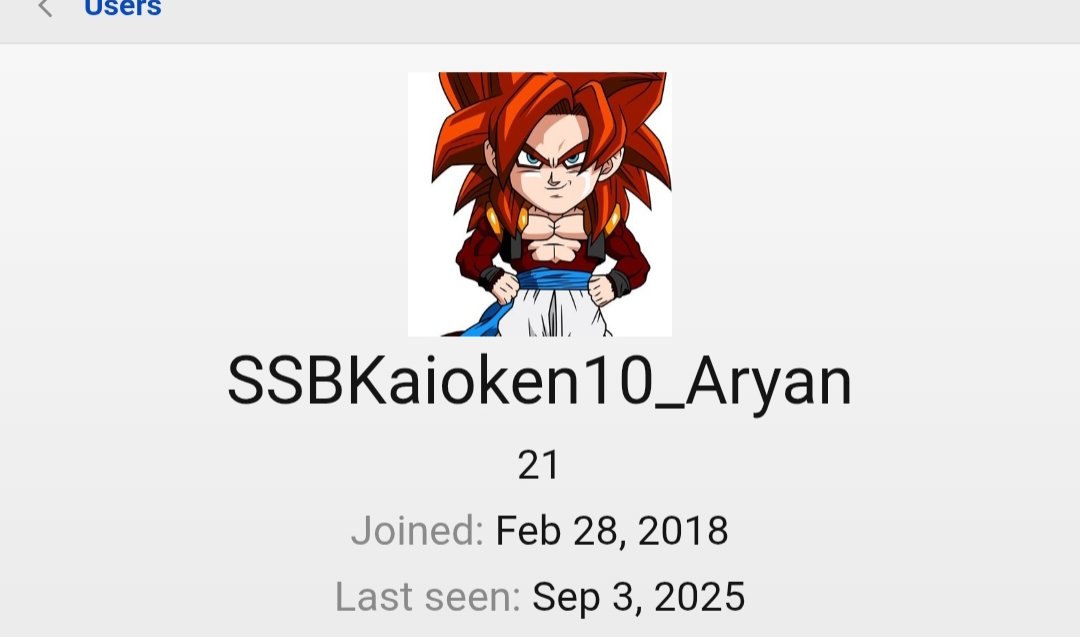Screen dimensions: 1080x637
Task: Click the year 2018 in joined date
Action: point(683,531)
